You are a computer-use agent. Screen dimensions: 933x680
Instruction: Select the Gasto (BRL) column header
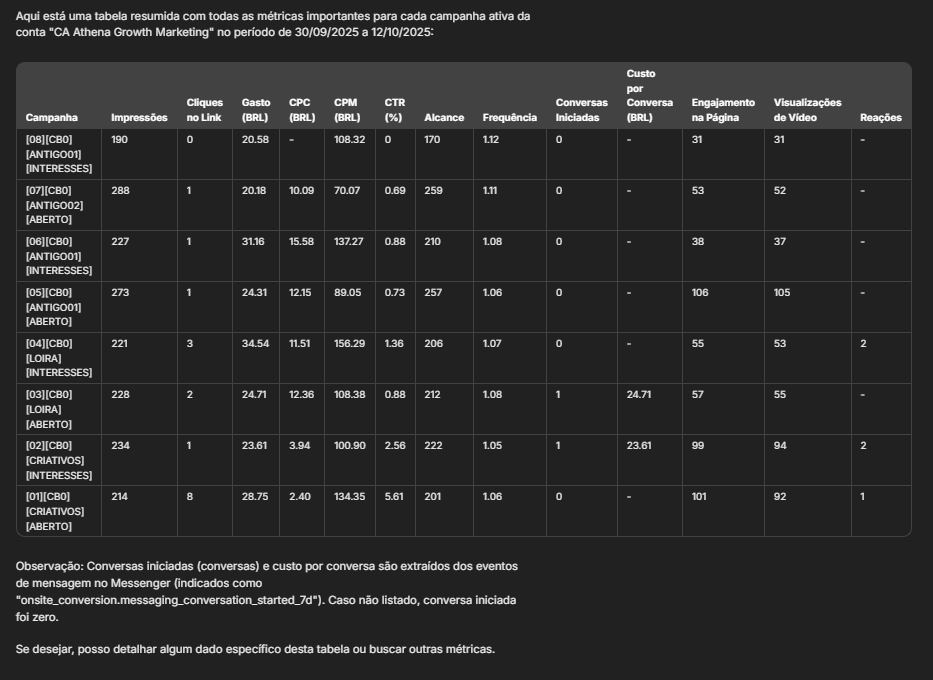pos(256,110)
